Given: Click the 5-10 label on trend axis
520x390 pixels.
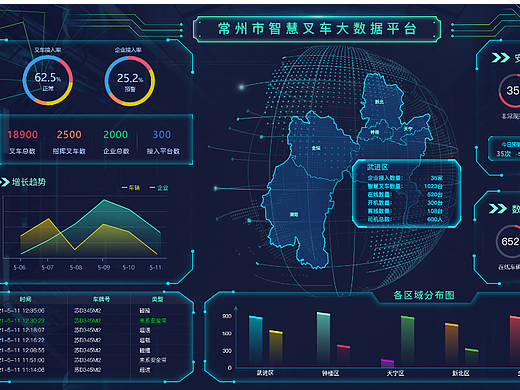Looking at the screenshot, I should (x=129, y=267).
